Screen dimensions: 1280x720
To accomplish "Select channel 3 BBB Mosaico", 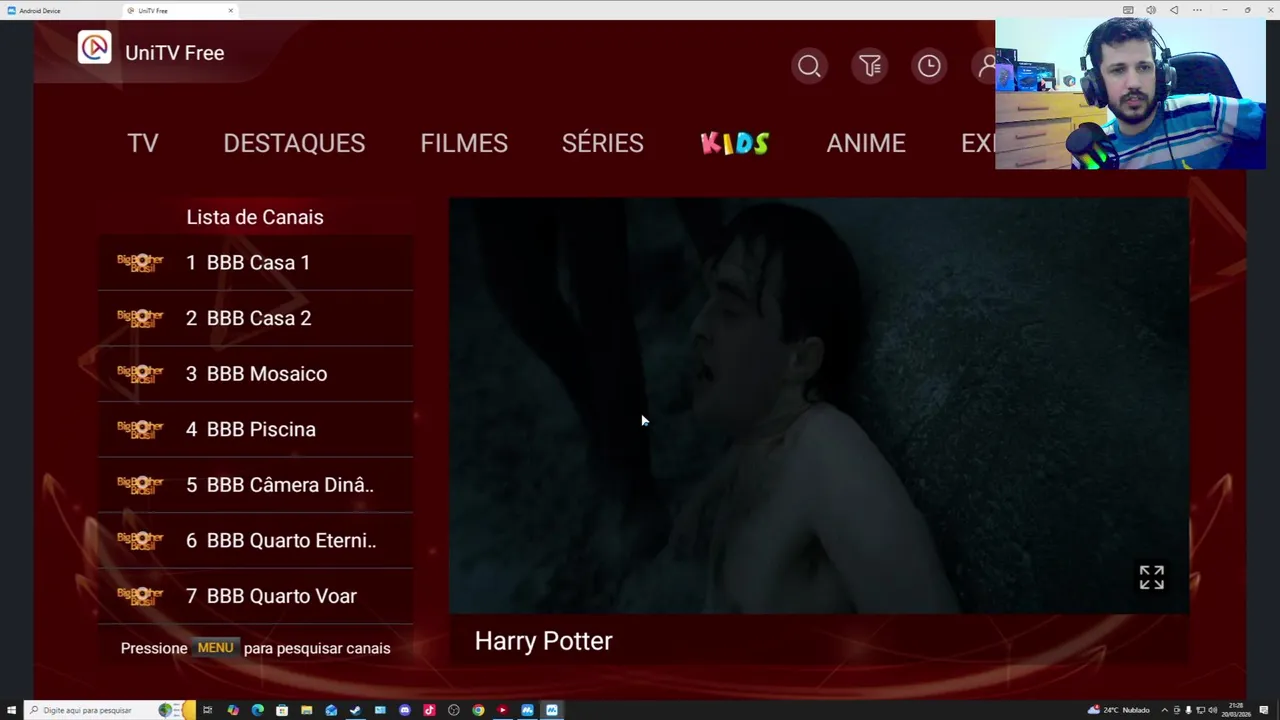I will point(255,374).
